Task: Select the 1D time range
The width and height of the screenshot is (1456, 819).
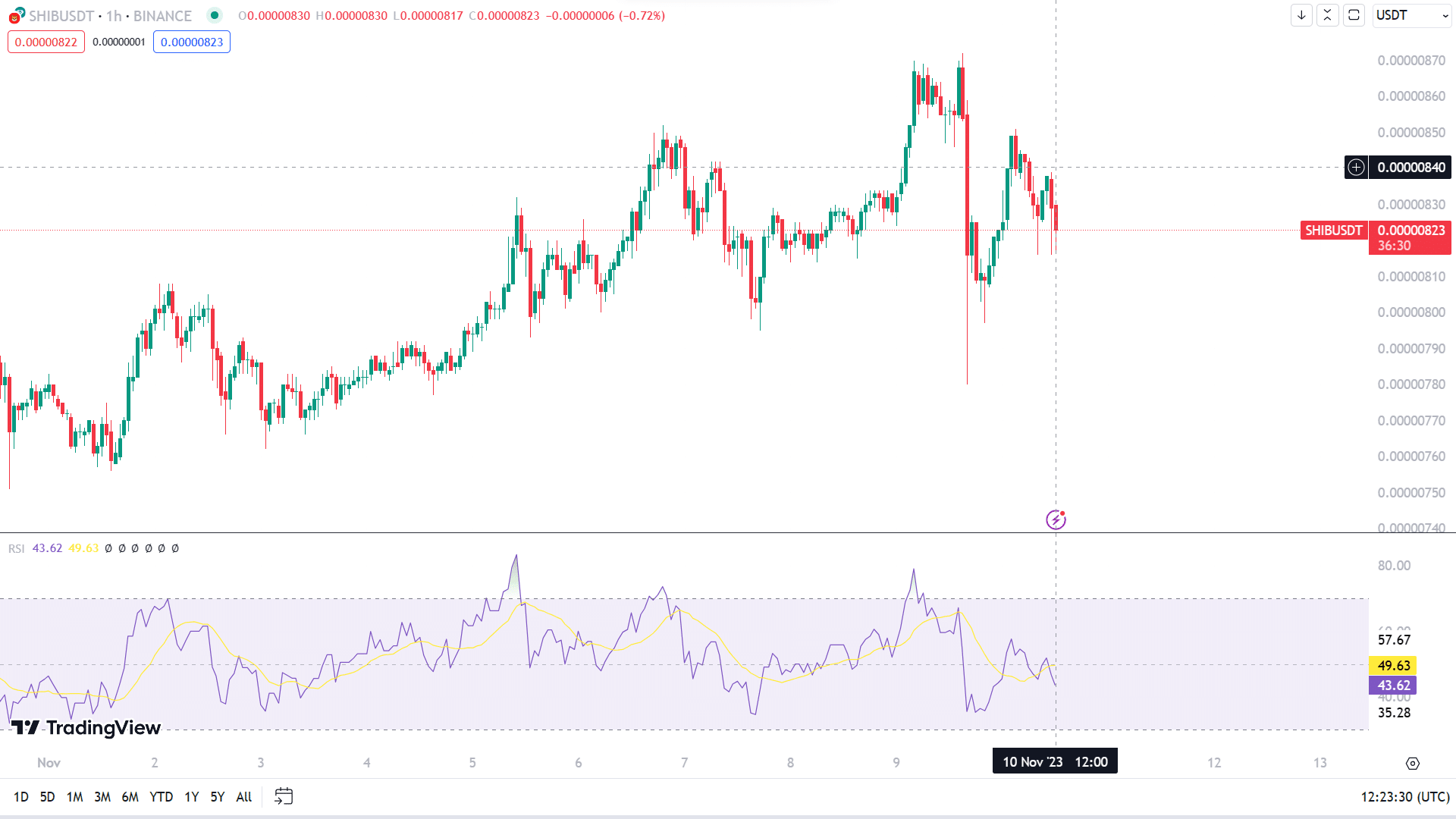Action: [x=21, y=797]
